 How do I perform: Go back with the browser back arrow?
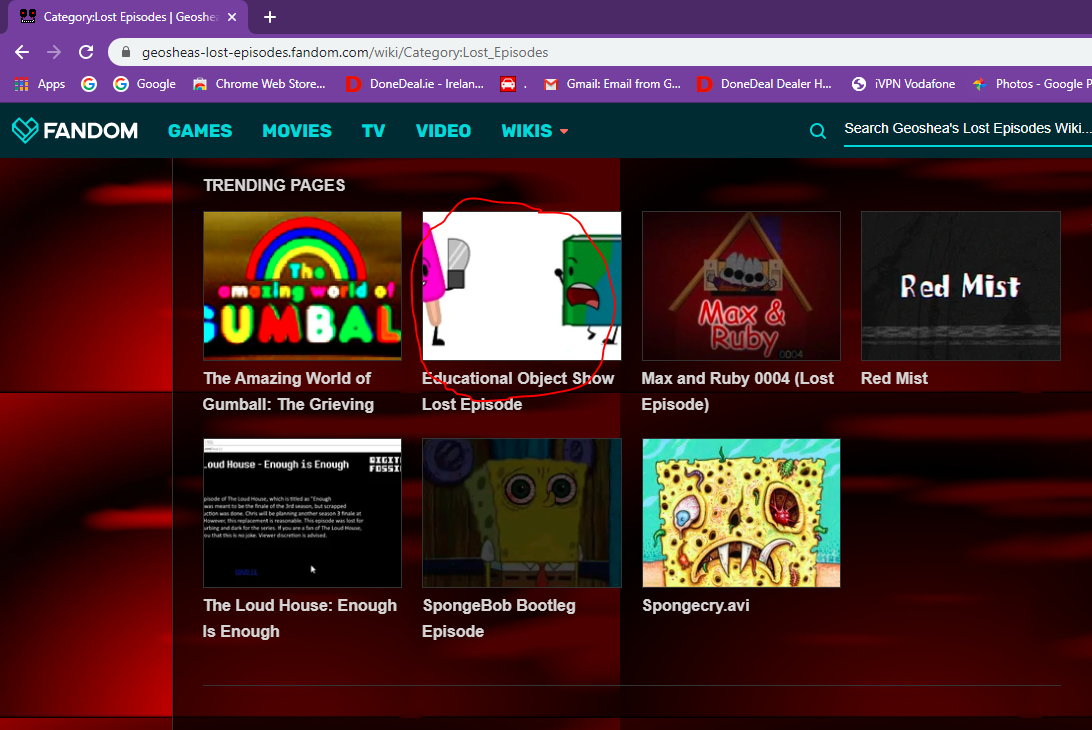[x=22, y=52]
